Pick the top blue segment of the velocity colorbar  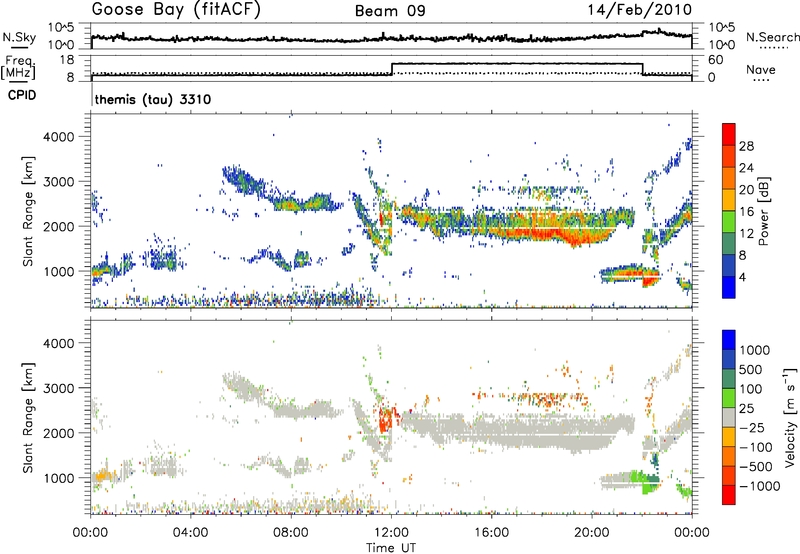pyautogui.click(x=729, y=340)
